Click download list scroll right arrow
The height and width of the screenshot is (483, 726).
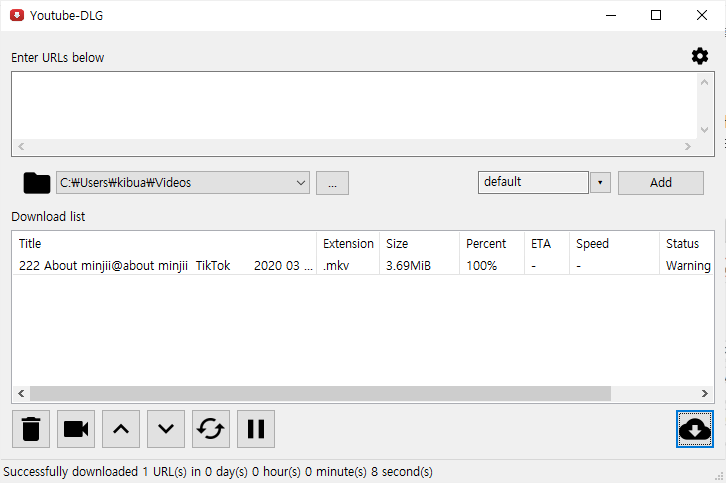704,393
